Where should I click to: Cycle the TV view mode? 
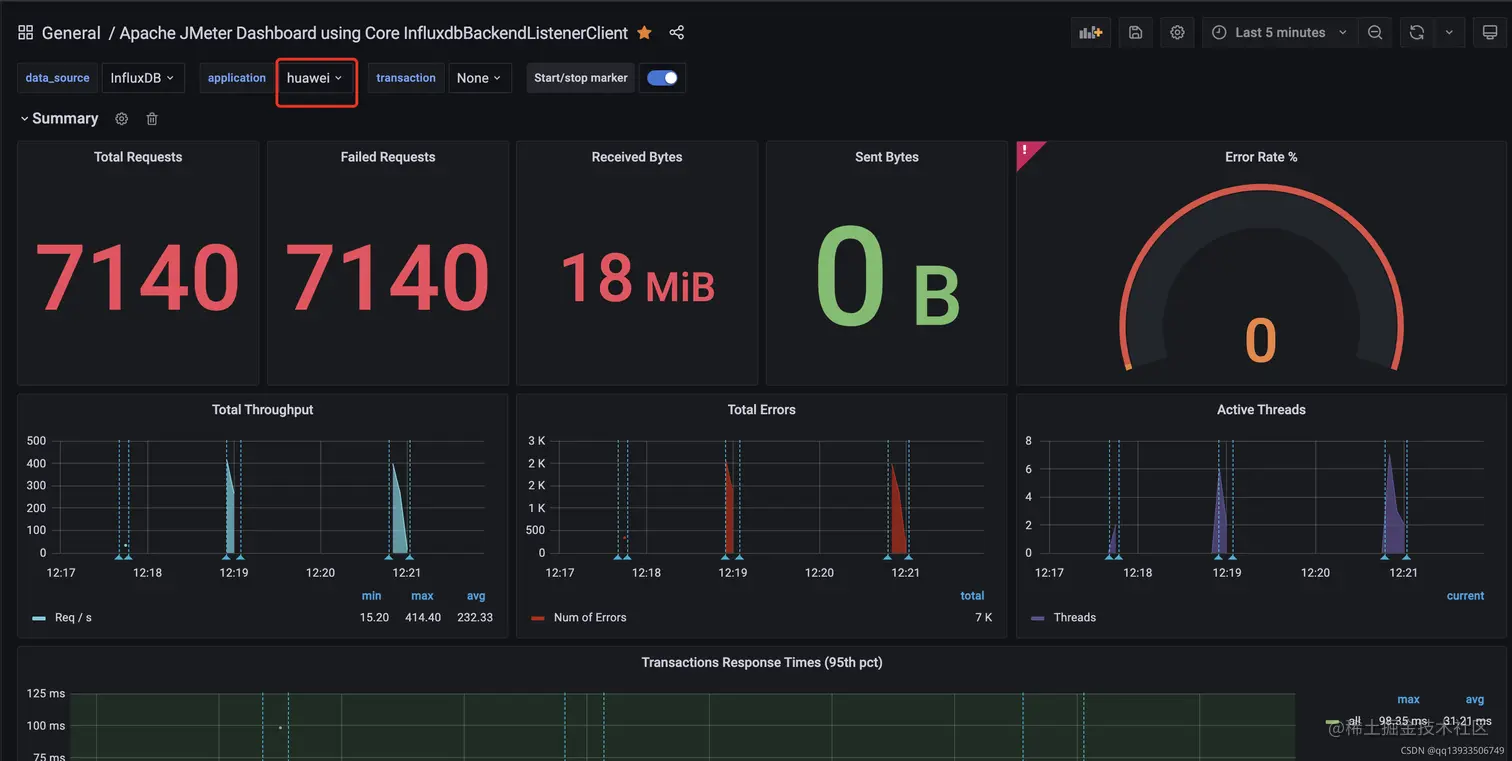pos(1490,33)
